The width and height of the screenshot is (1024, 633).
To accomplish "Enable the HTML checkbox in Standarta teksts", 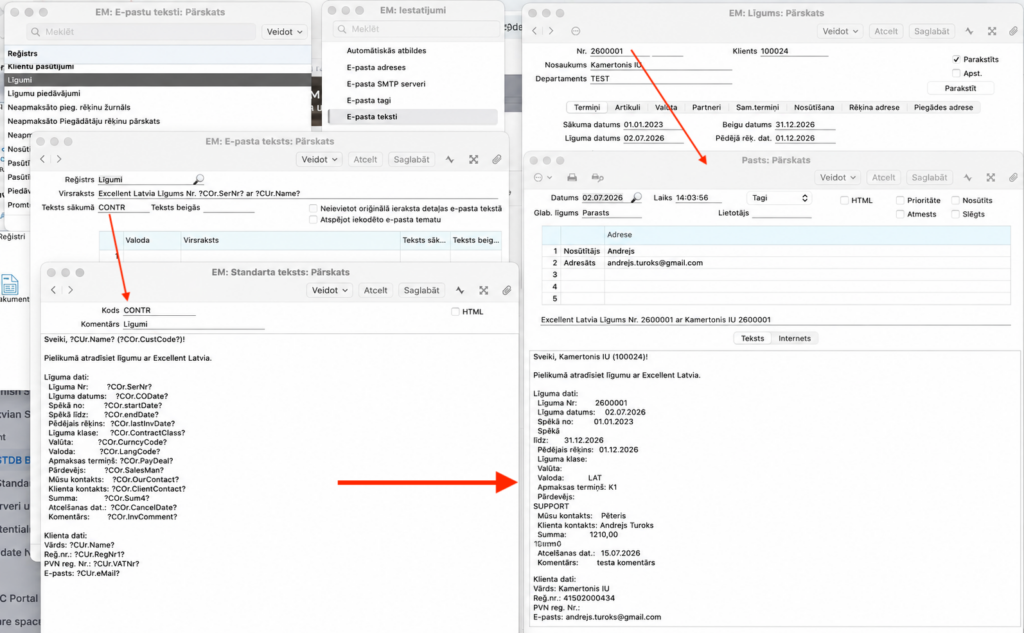I will pos(455,312).
